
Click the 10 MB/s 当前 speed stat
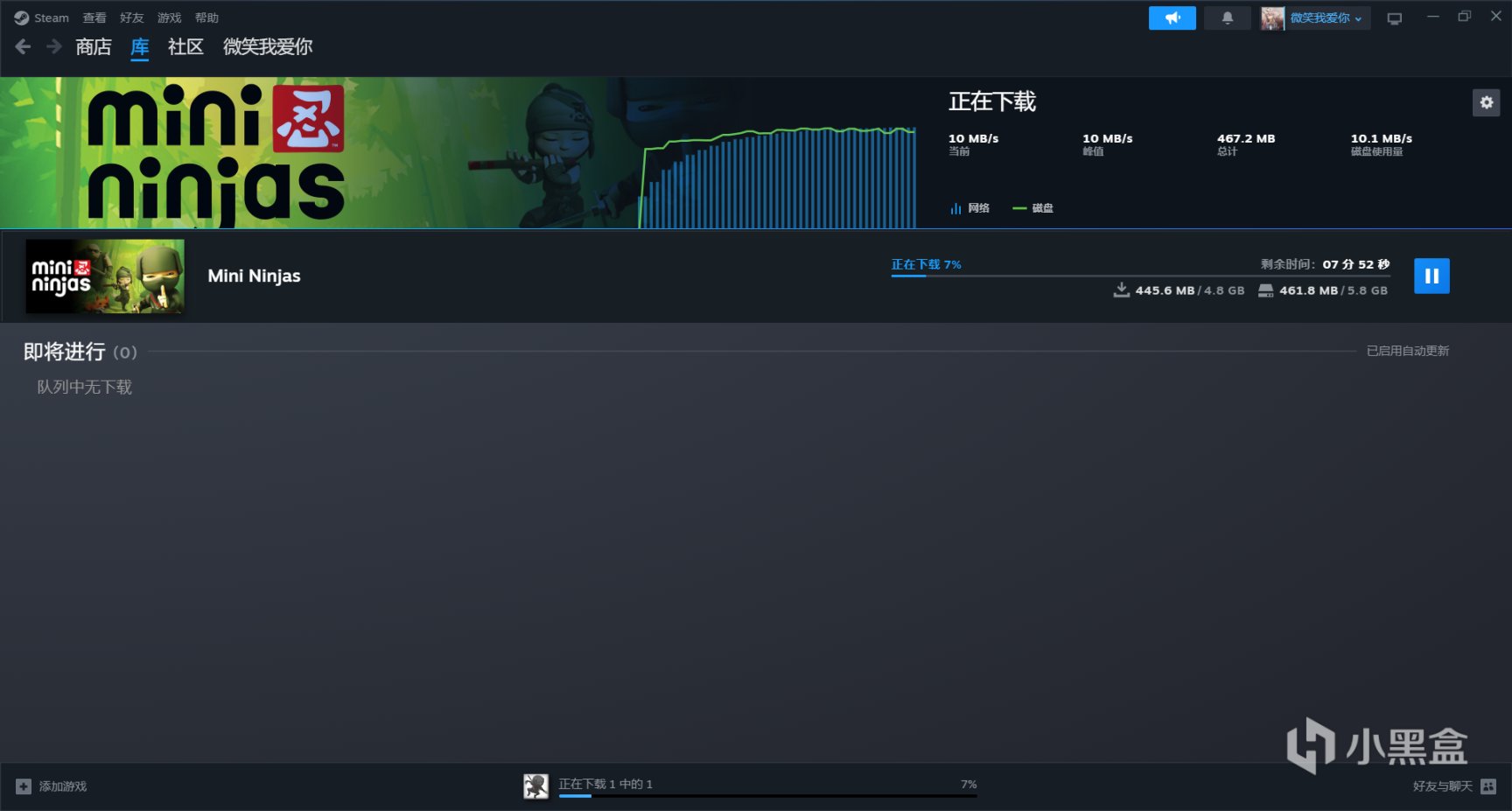pos(974,144)
